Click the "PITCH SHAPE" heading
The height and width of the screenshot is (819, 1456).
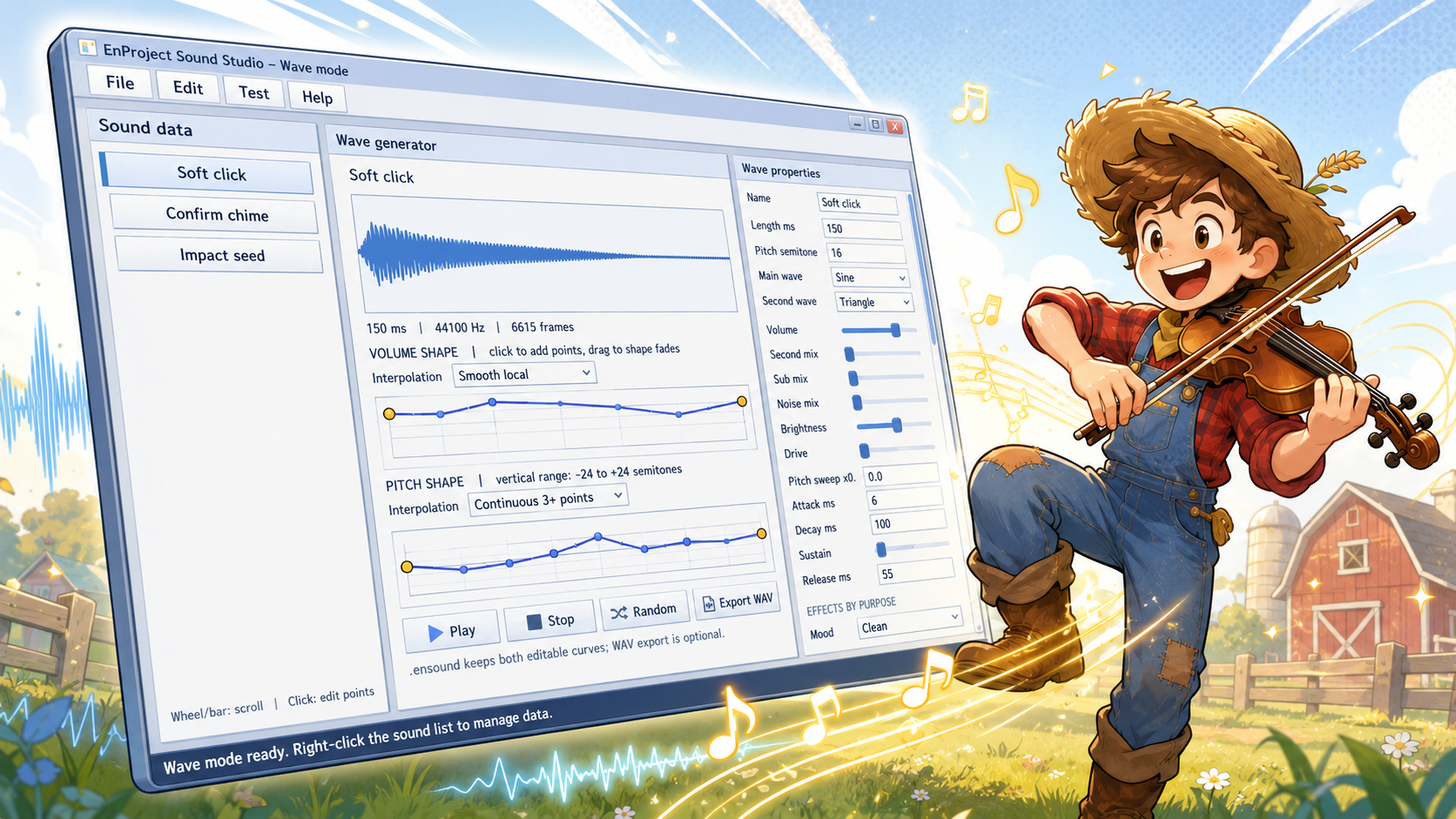425,484
